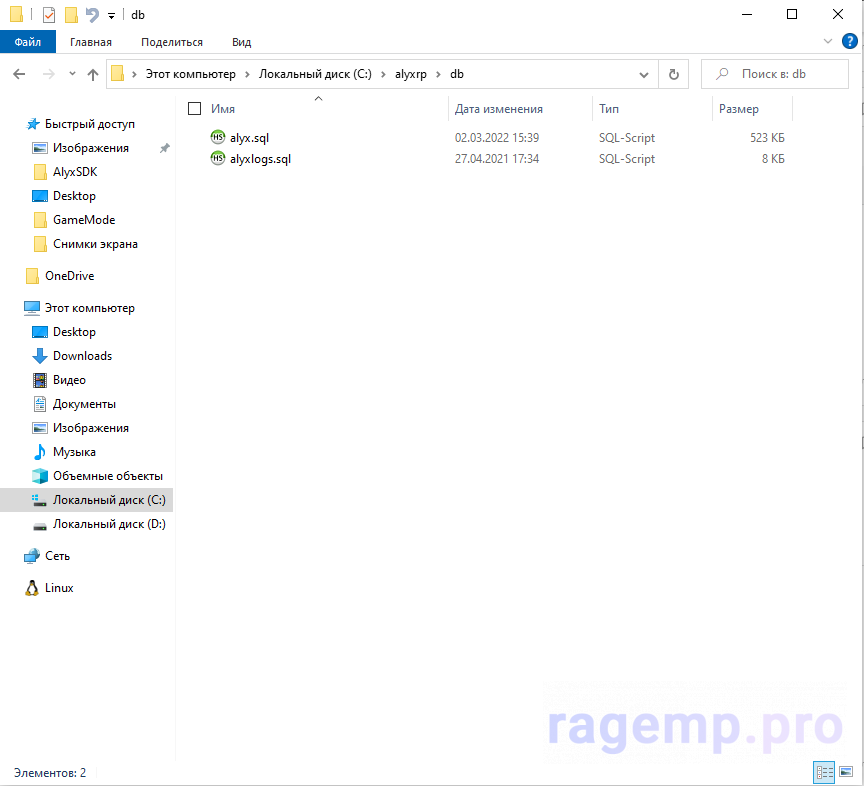Open the Linux entry in navigation pane
The image size is (864, 786).
point(58,588)
